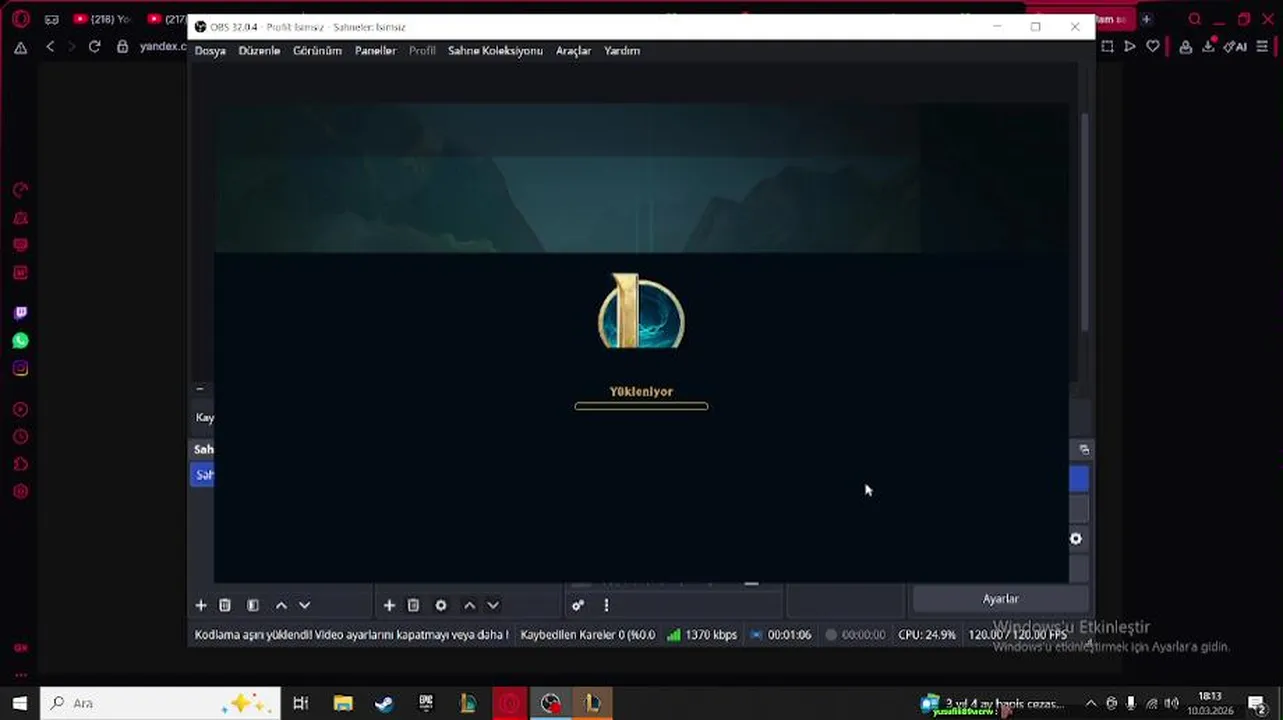Open Task View on taskbar
Screen dimensions: 1283x720
(300, 703)
